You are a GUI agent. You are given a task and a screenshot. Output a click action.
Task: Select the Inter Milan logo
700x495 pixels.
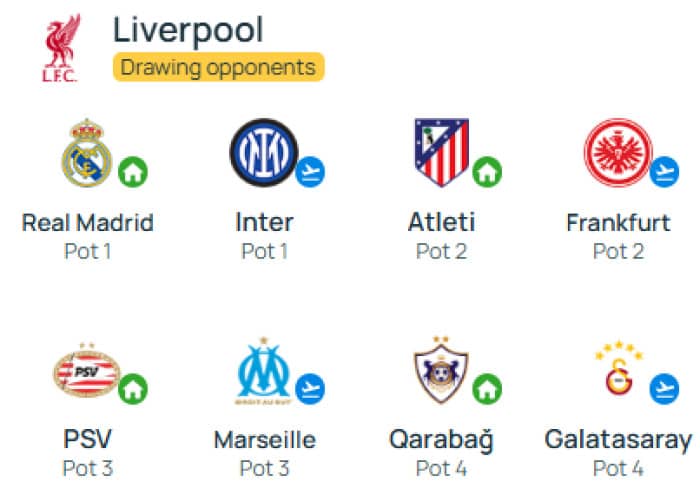(264, 153)
